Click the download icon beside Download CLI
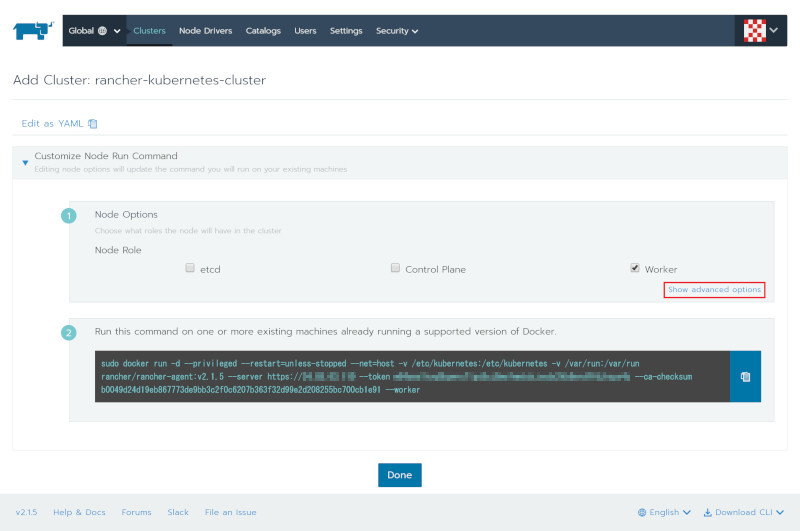This screenshot has width=800, height=531. click(x=708, y=512)
